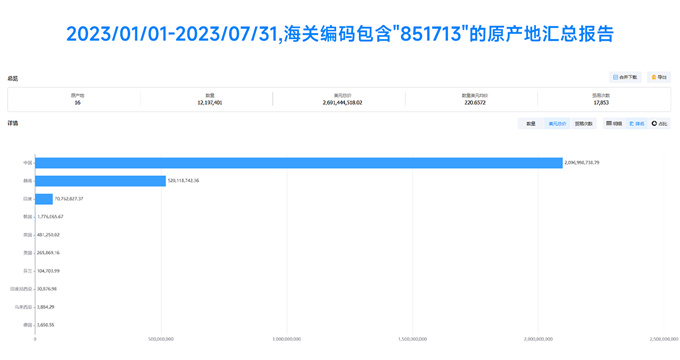Click the orange export (导出) icon
The width and height of the screenshot is (680, 360).
[x=654, y=77]
